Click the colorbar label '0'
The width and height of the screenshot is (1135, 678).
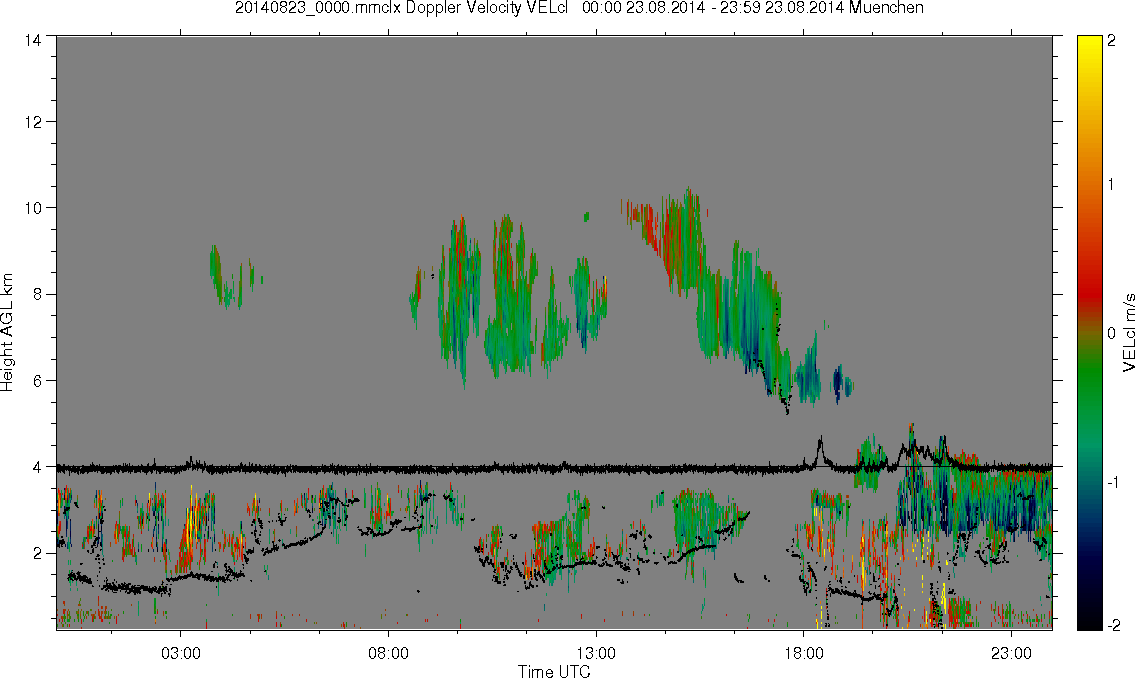coord(1112,333)
